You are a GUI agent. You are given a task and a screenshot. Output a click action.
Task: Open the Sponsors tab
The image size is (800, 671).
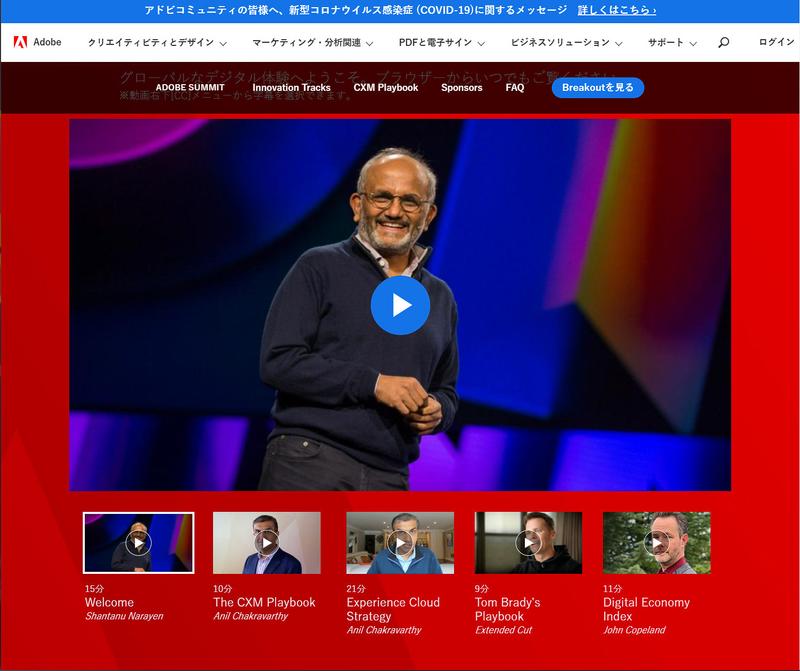tap(461, 88)
